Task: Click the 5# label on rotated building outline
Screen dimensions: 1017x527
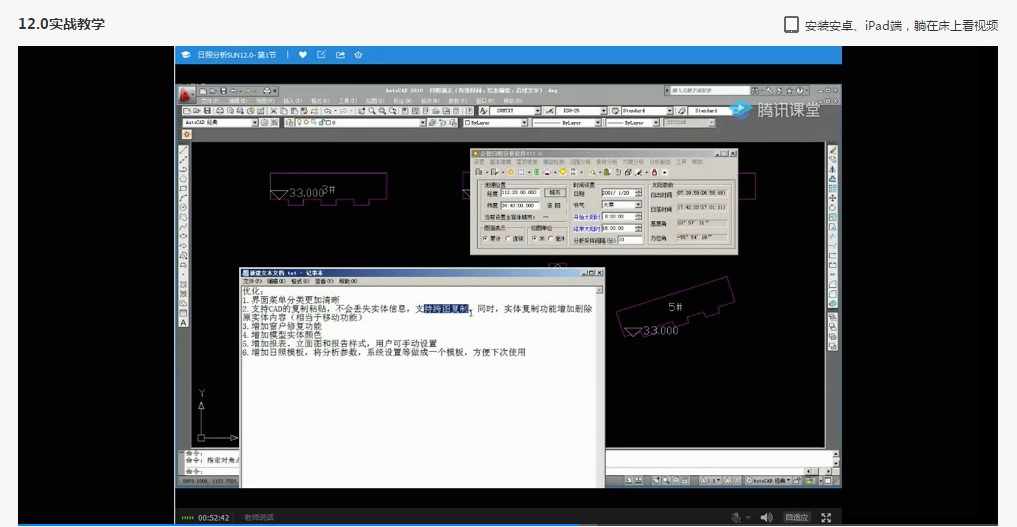Action: (x=675, y=307)
